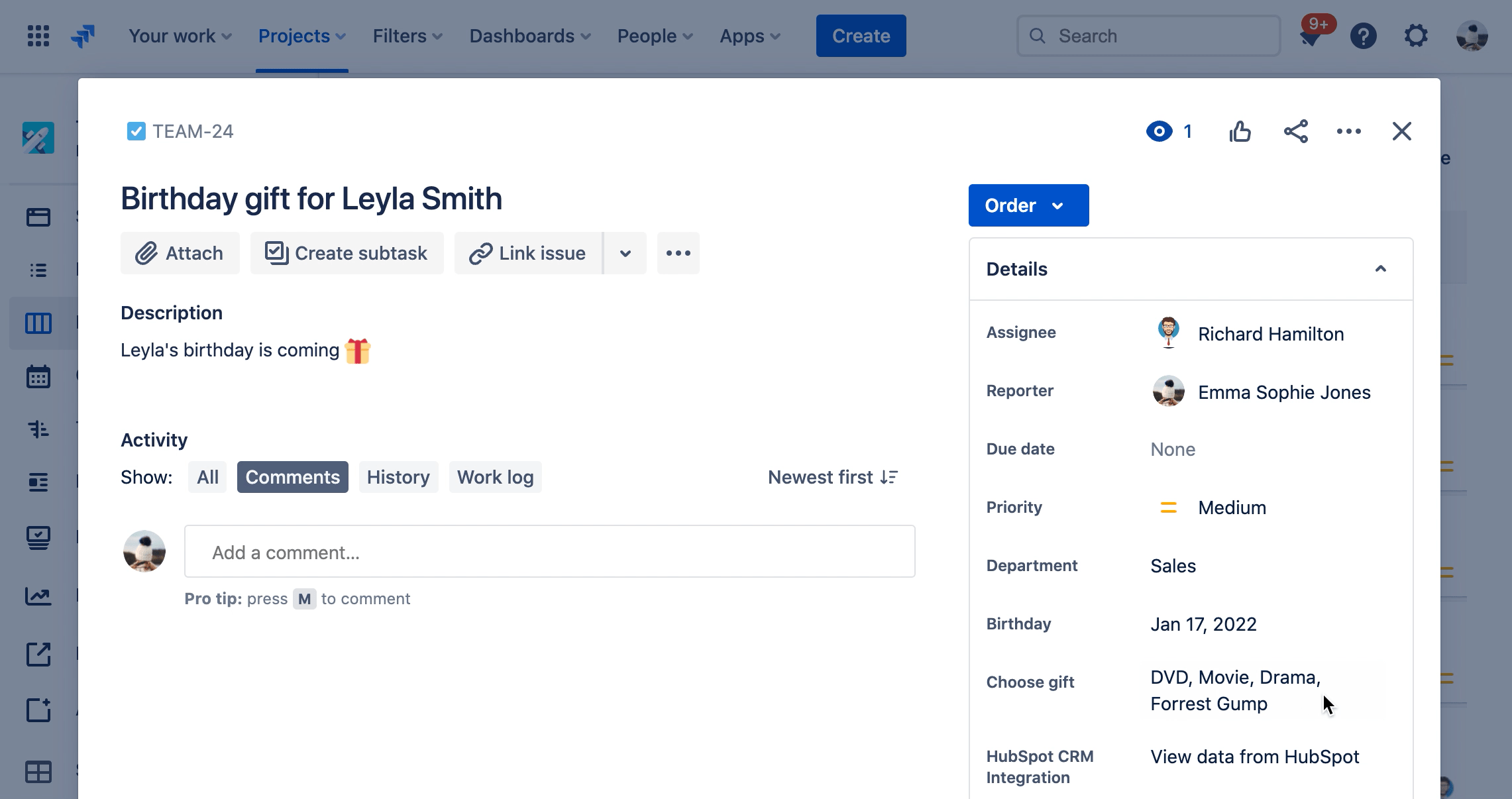The width and height of the screenshot is (1512, 799).
Task: Select the Comments activity filter
Action: tap(292, 477)
